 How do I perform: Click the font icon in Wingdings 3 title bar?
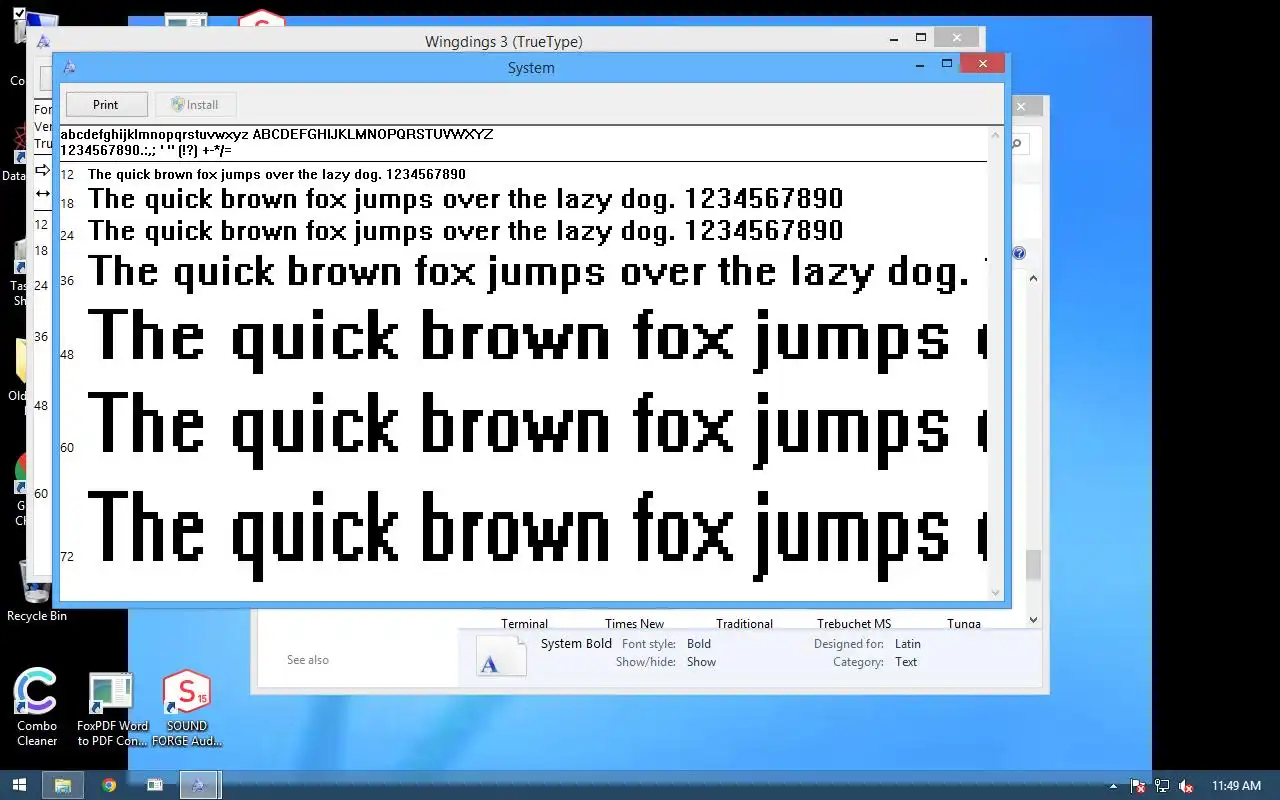click(43, 41)
